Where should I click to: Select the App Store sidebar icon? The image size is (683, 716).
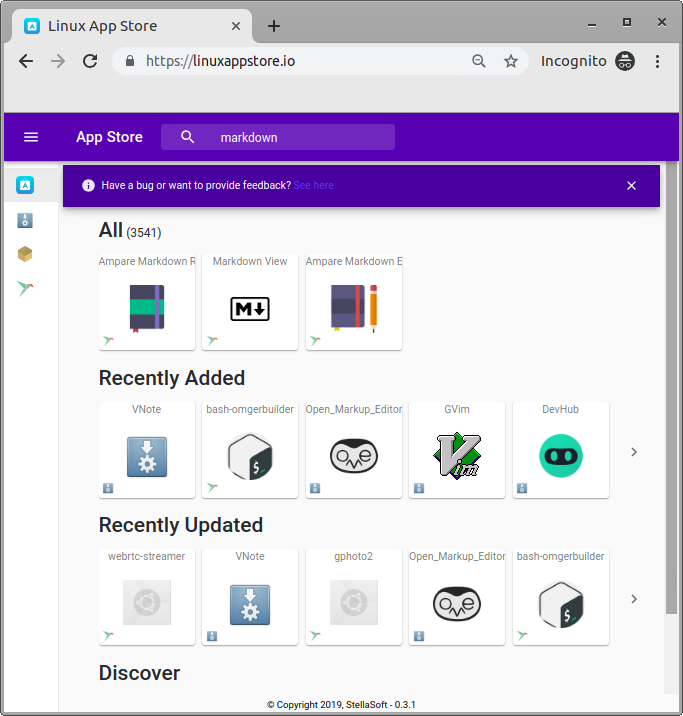click(x=25, y=185)
